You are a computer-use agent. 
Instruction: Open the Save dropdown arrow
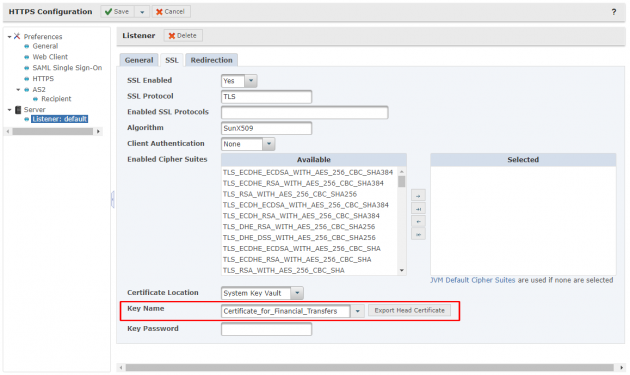coord(142,12)
